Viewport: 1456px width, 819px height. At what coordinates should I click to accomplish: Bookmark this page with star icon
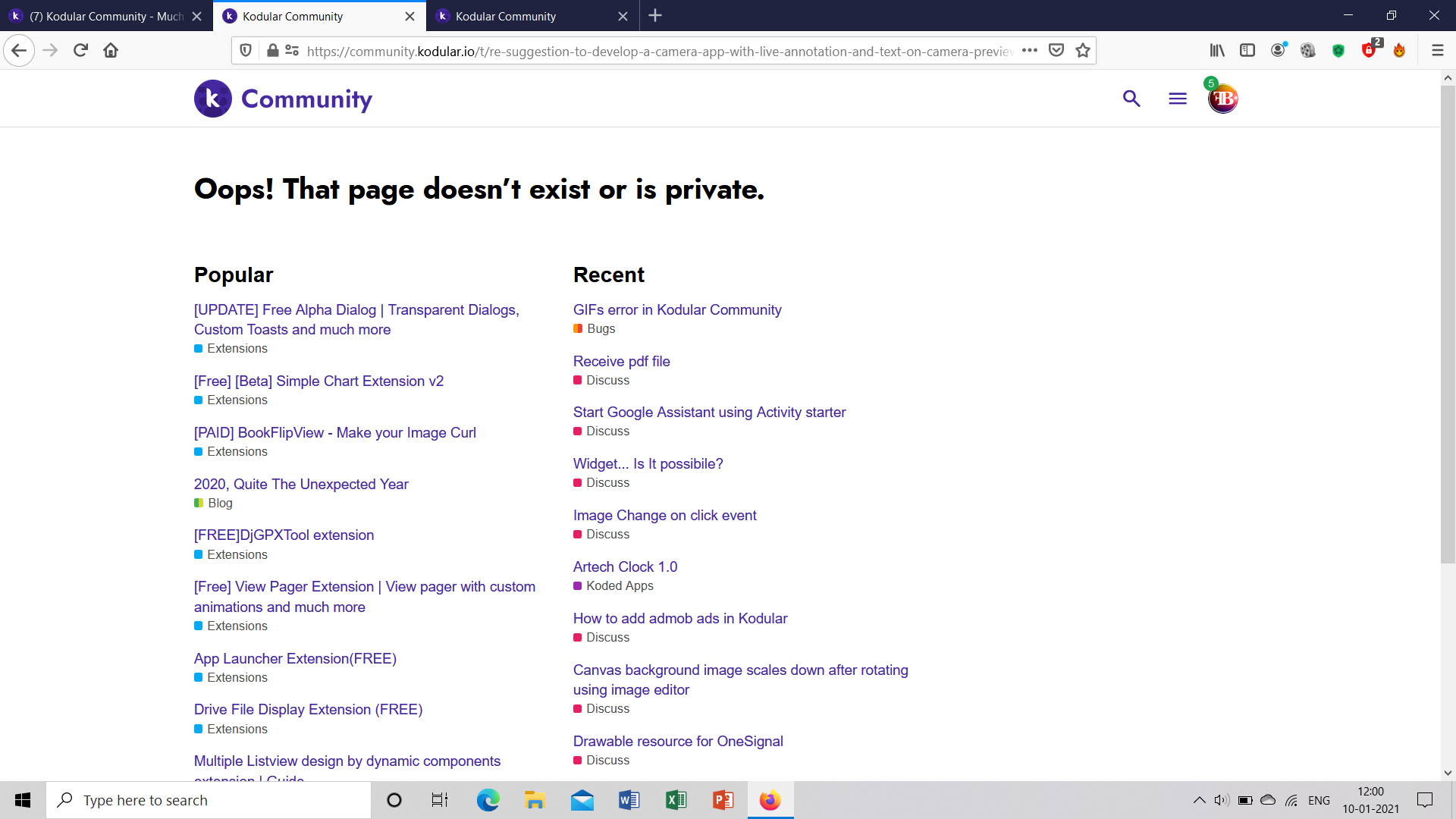1083,51
